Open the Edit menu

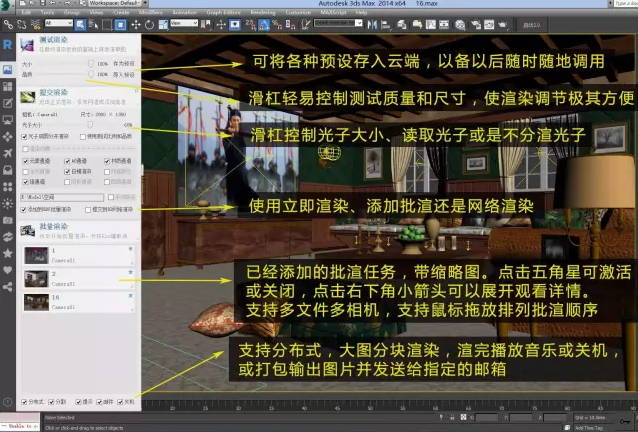[x=26, y=12]
